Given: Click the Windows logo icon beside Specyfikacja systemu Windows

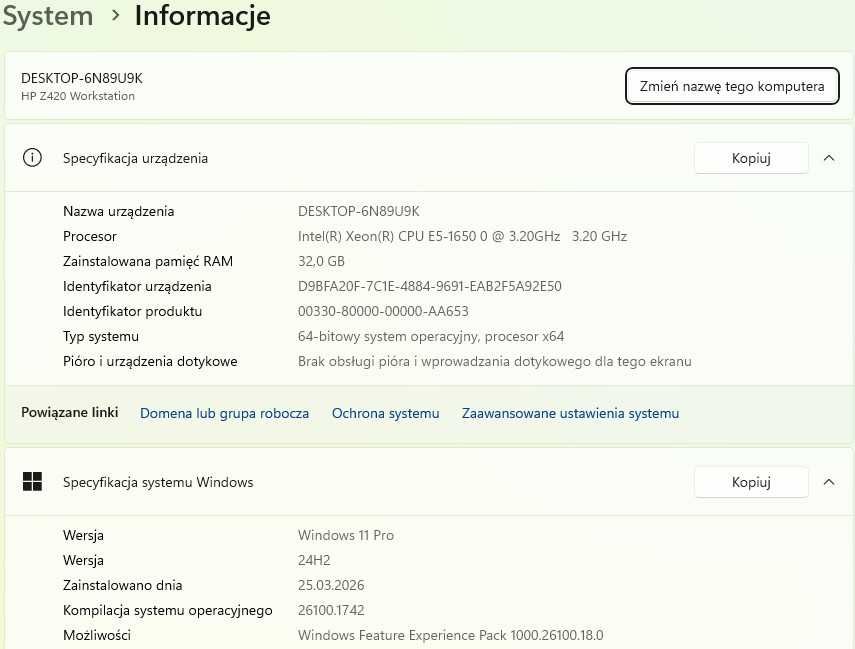Looking at the screenshot, I should tap(32, 482).
